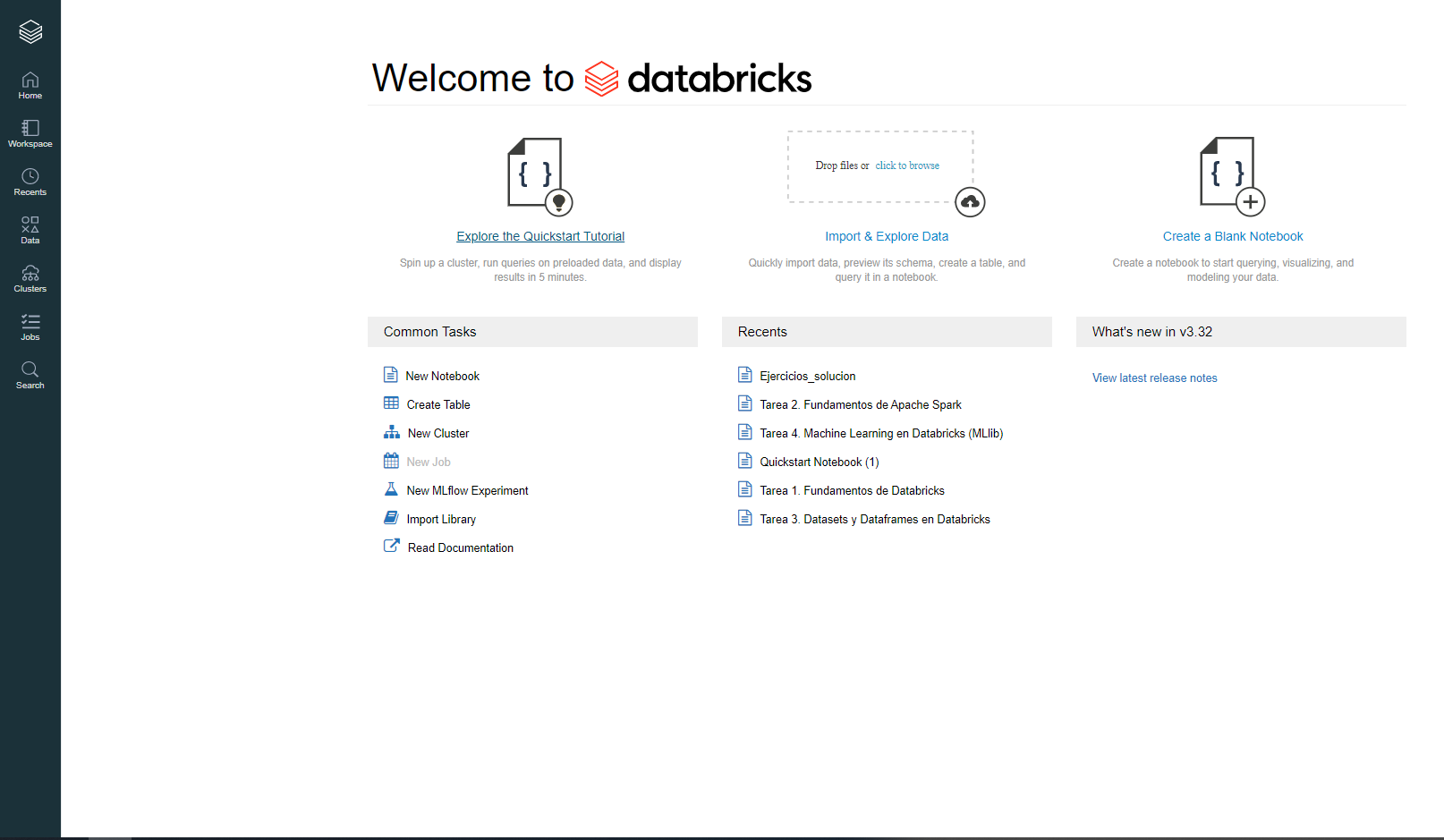Open Create a Blank Notebook link
Screen dimensions: 1444x840
tap(1233, 236)
